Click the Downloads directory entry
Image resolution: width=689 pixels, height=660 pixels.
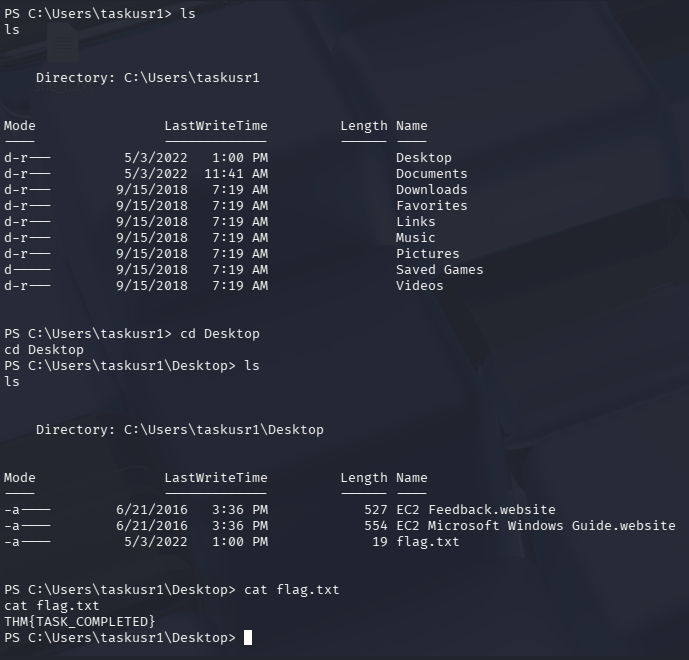(x=431, y=190)
